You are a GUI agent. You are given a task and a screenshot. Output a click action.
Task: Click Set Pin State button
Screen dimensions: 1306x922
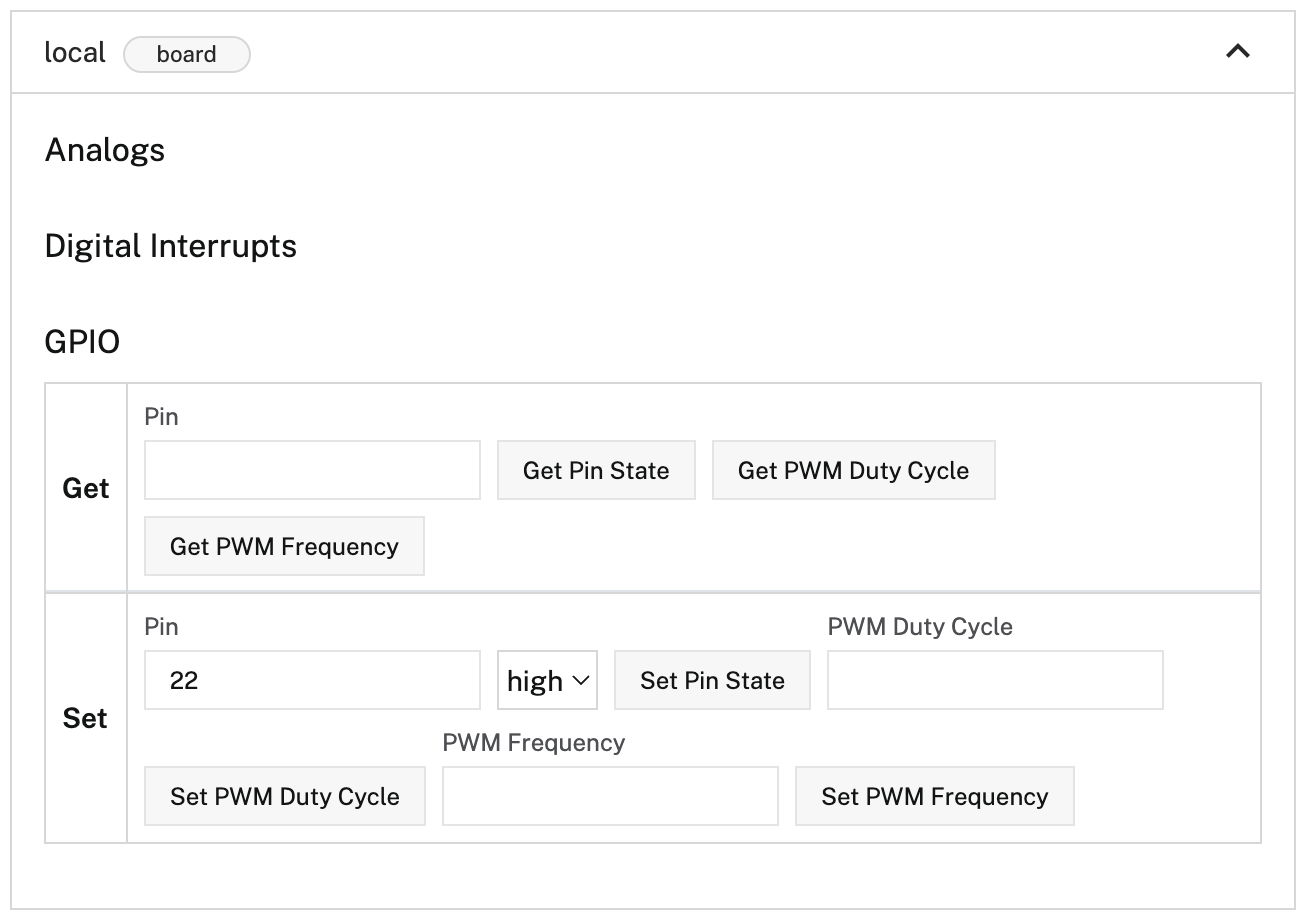coord(712,681)
